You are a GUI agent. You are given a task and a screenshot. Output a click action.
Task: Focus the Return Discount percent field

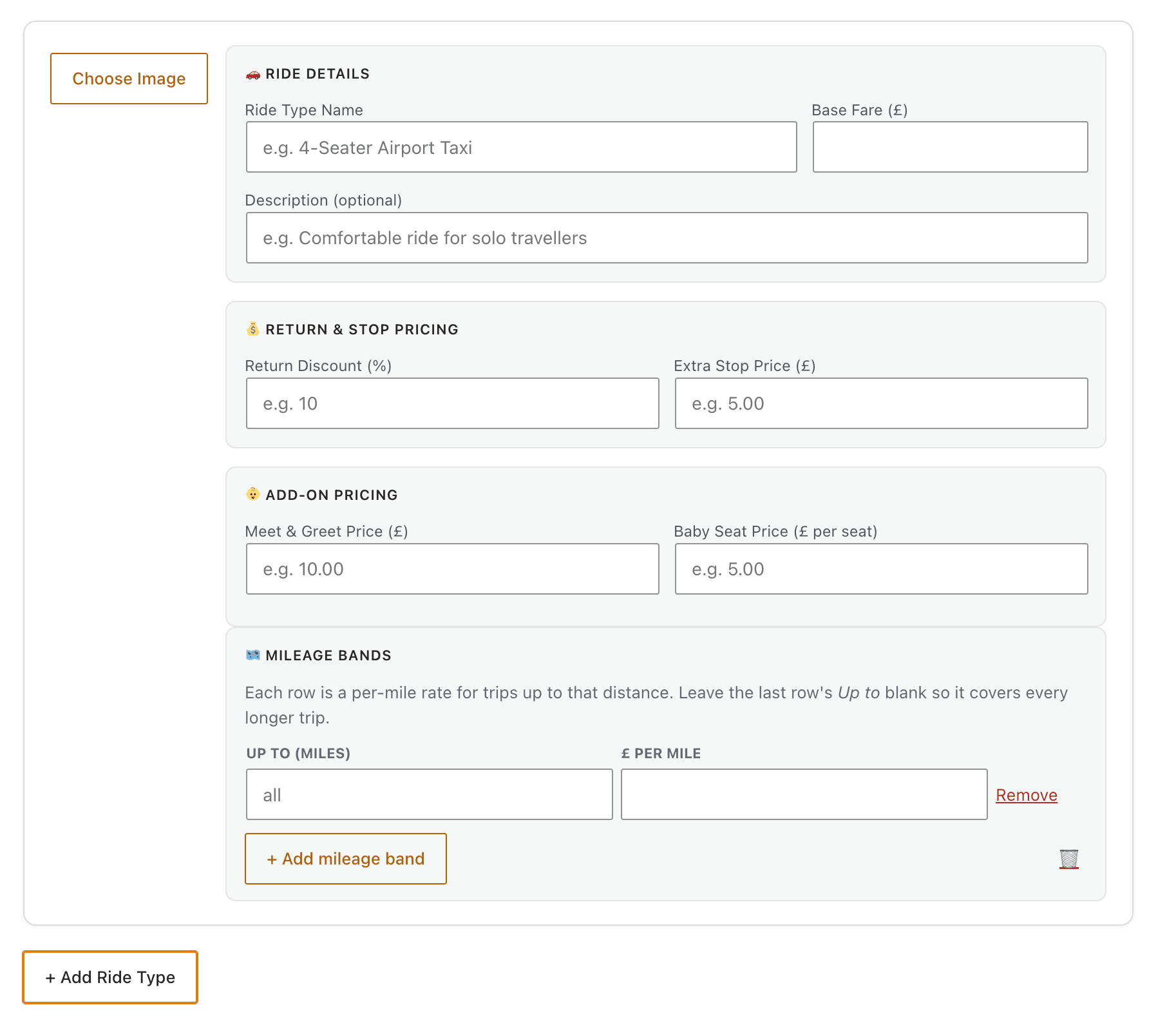pos(453,403)
